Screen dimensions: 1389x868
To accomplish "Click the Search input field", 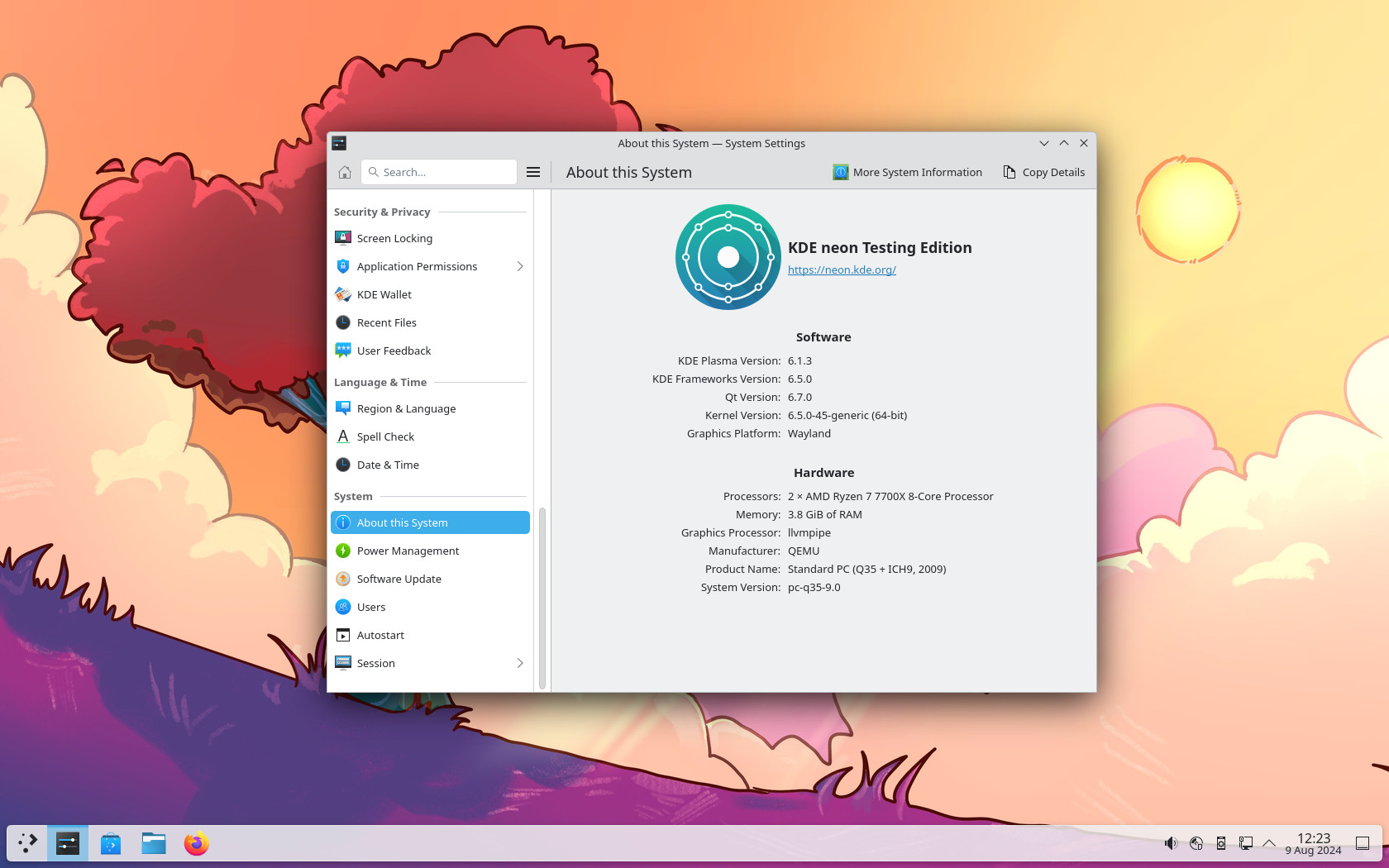I will point(439,172).
